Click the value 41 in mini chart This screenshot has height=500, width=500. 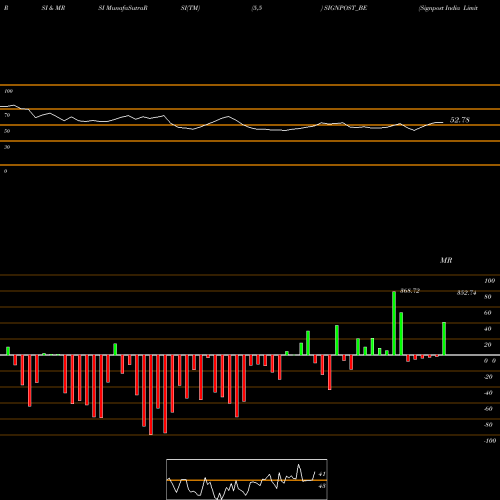tap(322, 474)
